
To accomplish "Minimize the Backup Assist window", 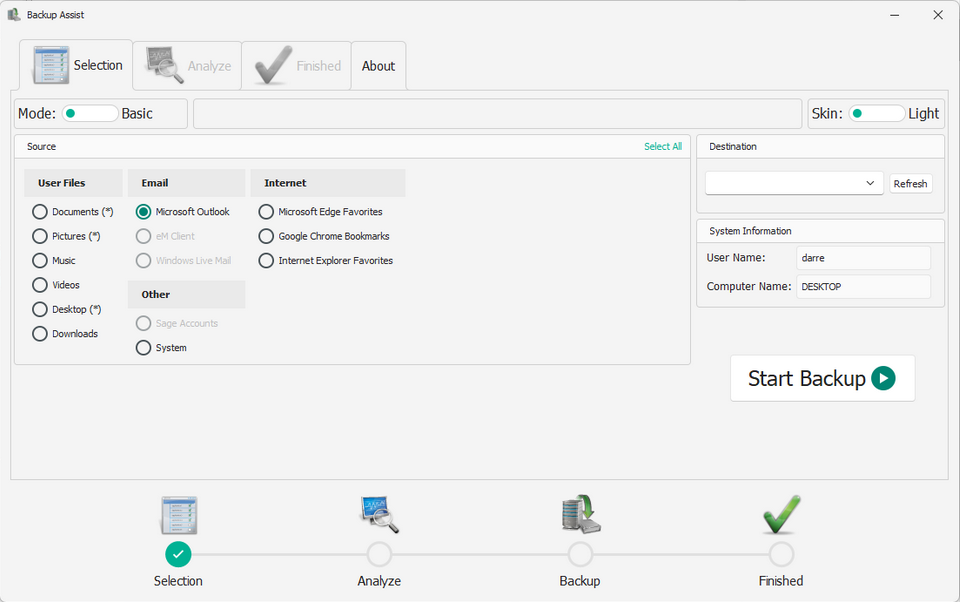I will [894, 15].
